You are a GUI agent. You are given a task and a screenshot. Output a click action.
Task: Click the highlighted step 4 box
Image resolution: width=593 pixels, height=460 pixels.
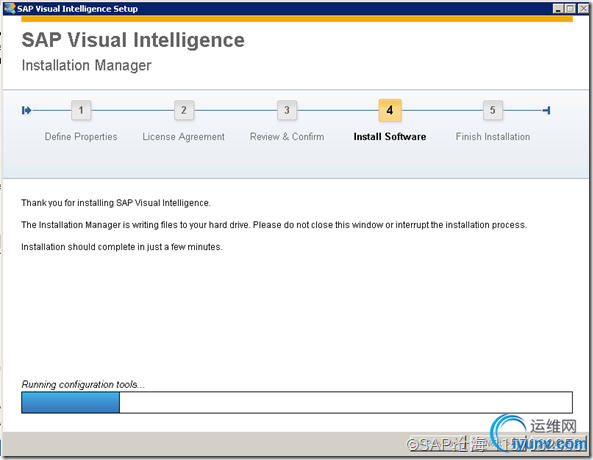(390, 110)
